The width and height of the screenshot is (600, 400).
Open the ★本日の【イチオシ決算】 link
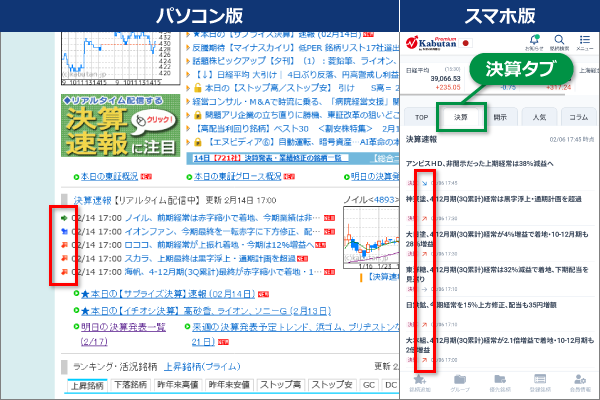tap(206, 311)
